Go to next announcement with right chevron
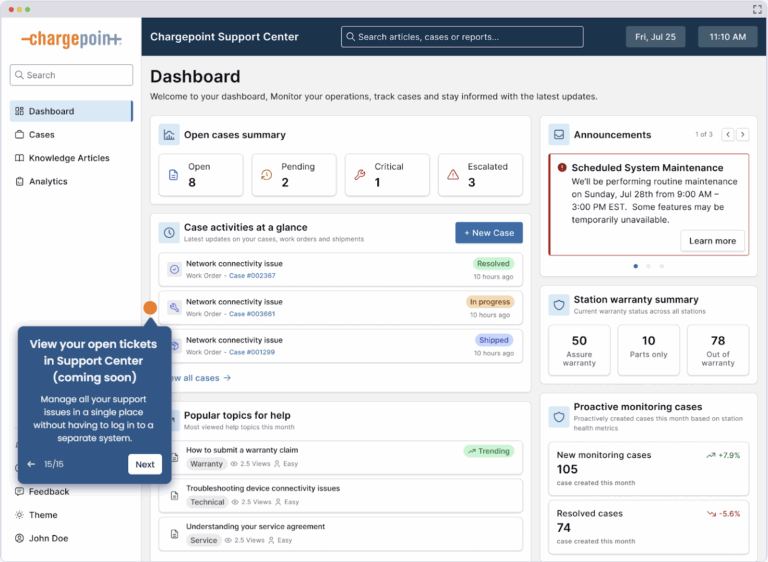Viewport: 768px width, 562px height. click(x=744, y=134)
